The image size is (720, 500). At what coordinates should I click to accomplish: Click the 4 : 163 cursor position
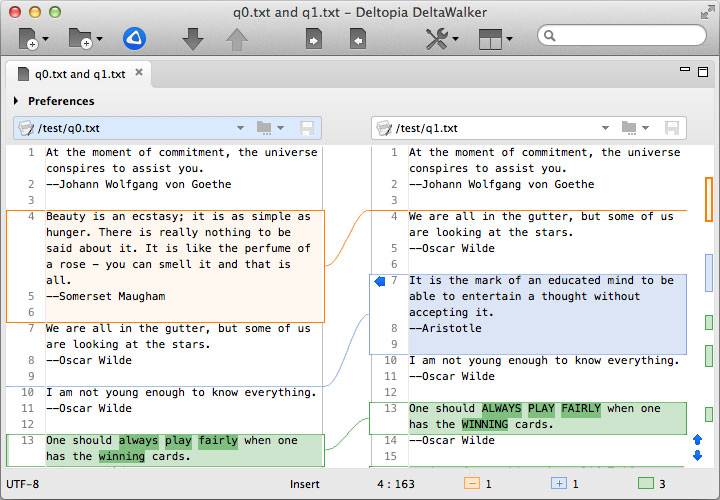(x=396, y=484)
